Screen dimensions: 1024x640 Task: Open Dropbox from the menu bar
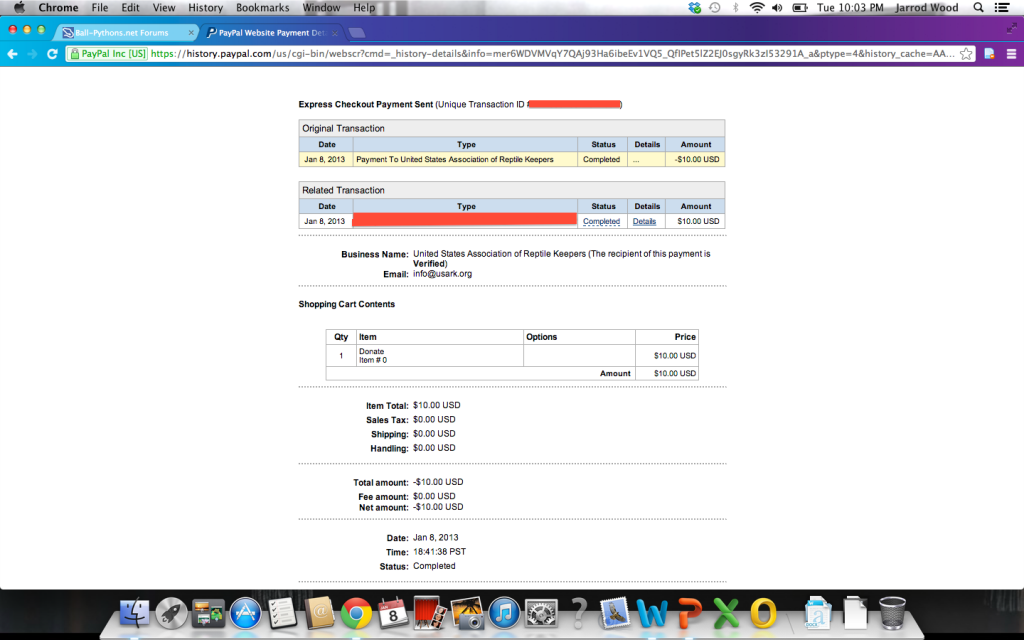[694, 8]
